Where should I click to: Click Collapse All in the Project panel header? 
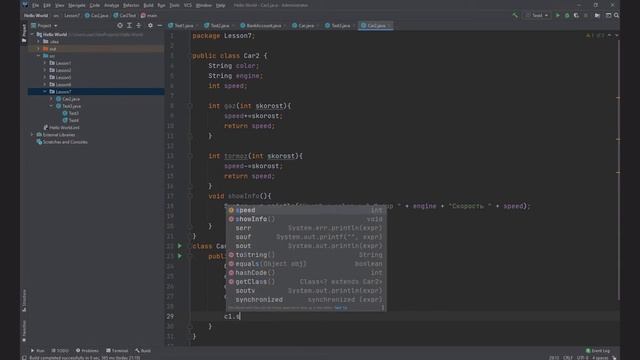click(x=139, y=25)
